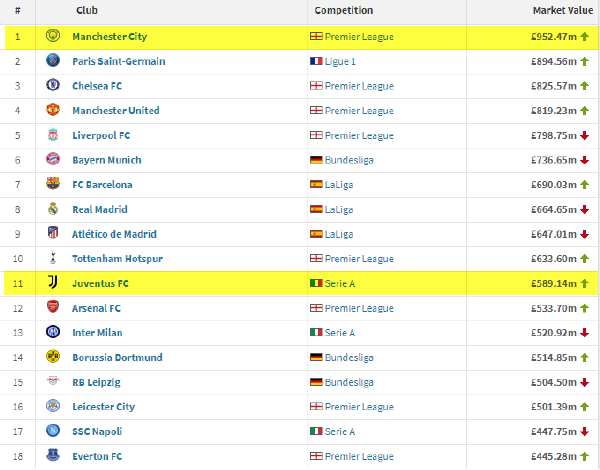This screenshot has width=600, height=470.
Task: Click the Manchester United crest icon
Action: coord(53,110)
